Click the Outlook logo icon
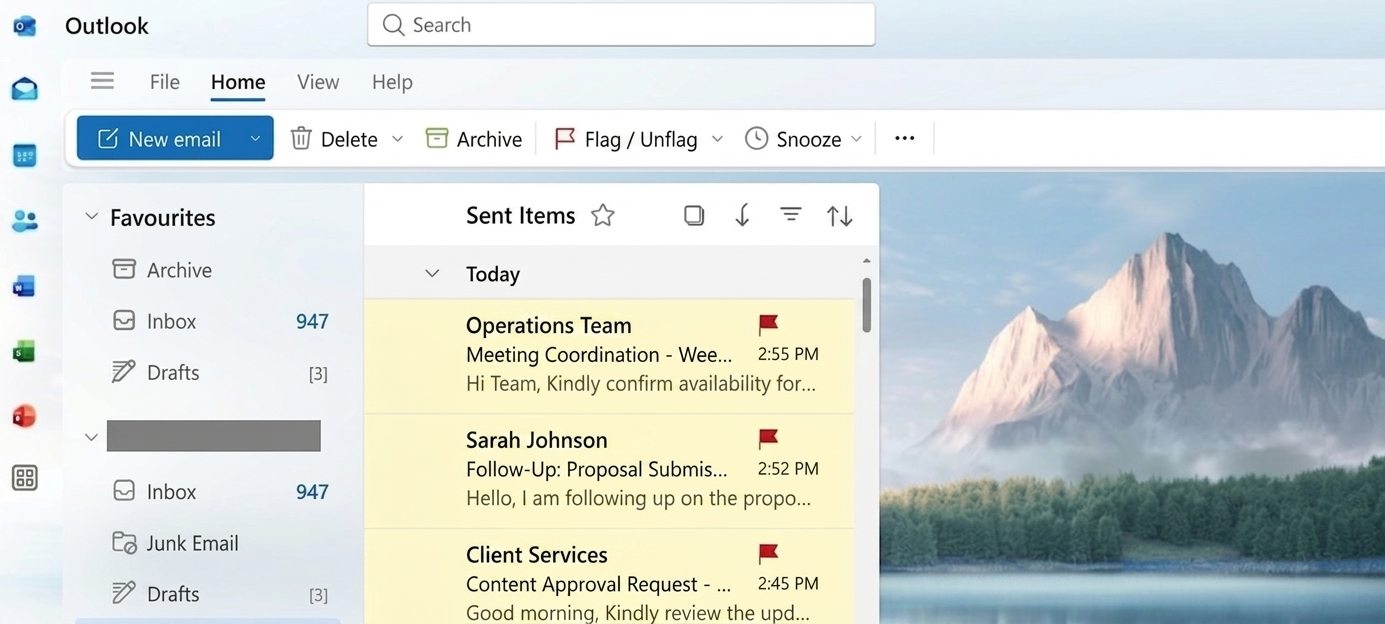 coord(25,25)
